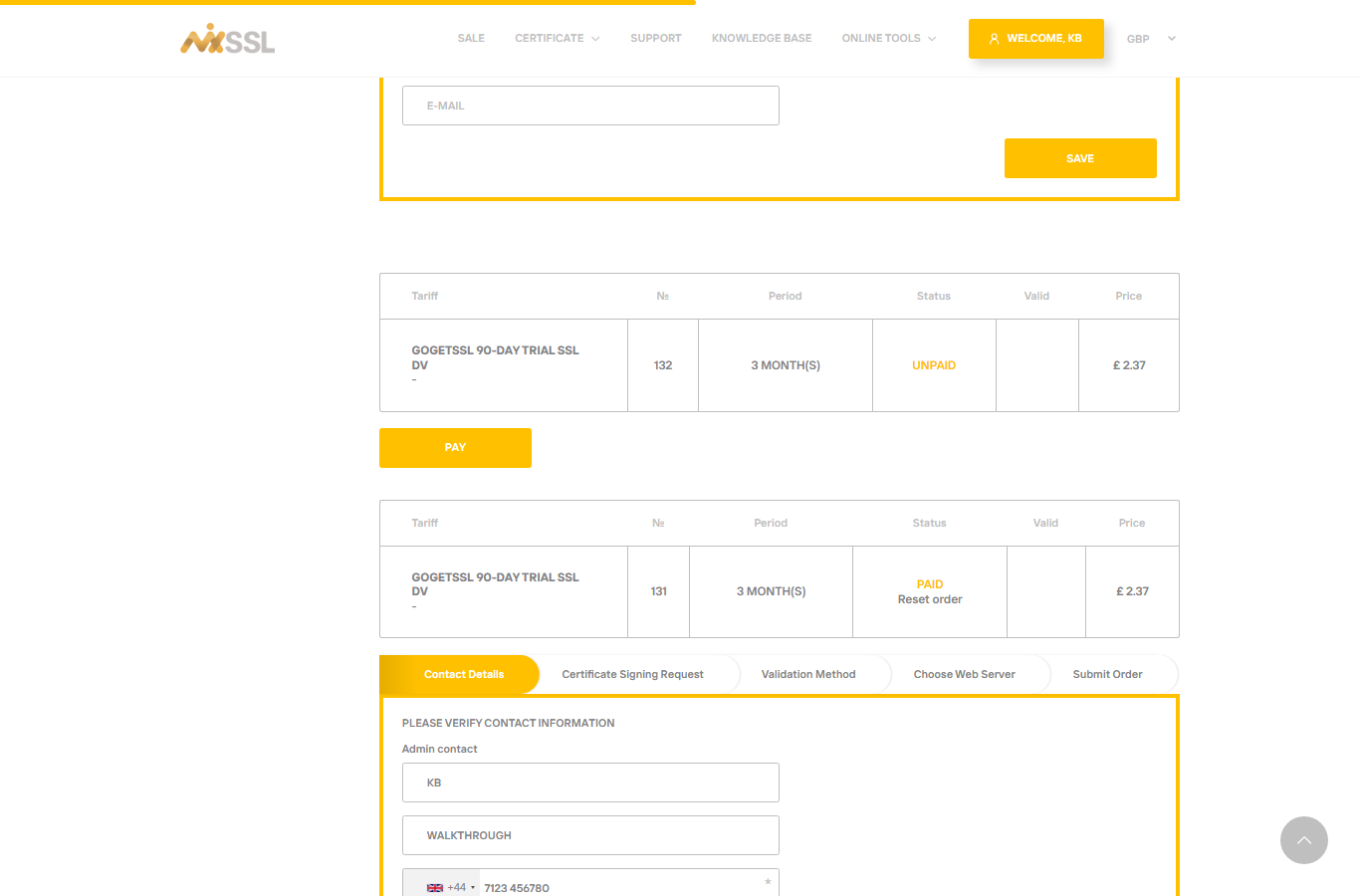The image size is (1360, 896).
Task: Click the last name field containing WALKTHROUGH
Action: pos(590,835)
